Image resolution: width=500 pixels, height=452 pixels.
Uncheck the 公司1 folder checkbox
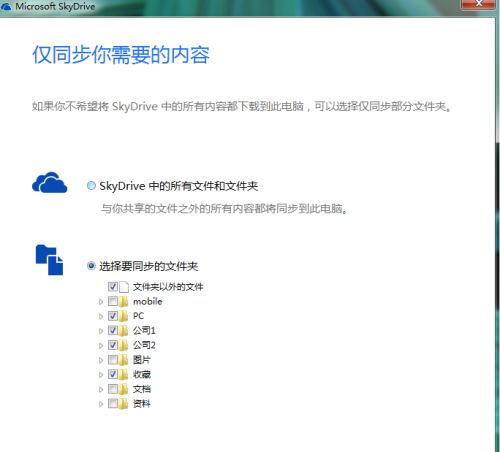[x=113, y=331]
